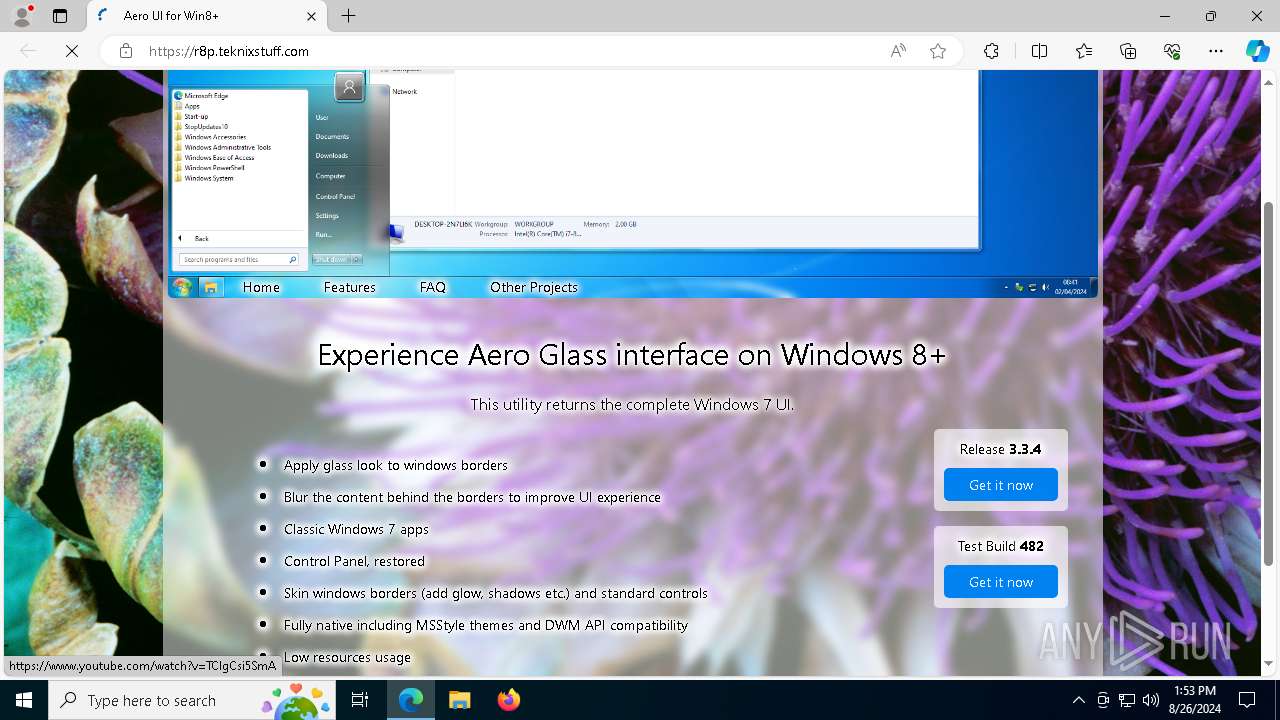Open the Windows Start menu
1280x720 pixels.
tap(24, 700)
